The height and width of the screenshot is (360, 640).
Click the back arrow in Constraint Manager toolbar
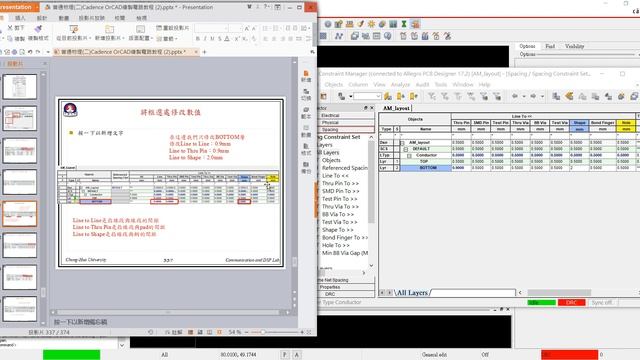pos(515,96)
